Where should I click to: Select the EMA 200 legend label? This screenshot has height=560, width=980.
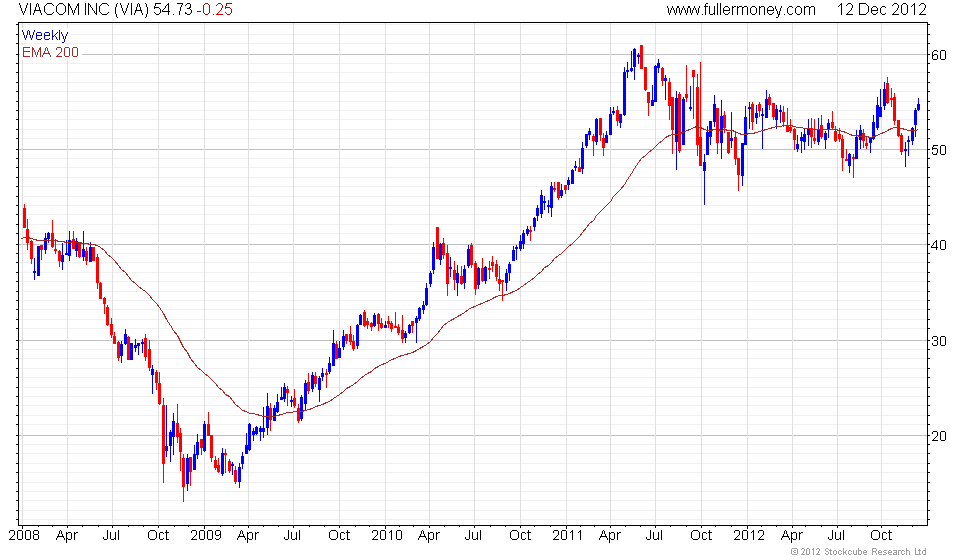(x=50, y=52)
